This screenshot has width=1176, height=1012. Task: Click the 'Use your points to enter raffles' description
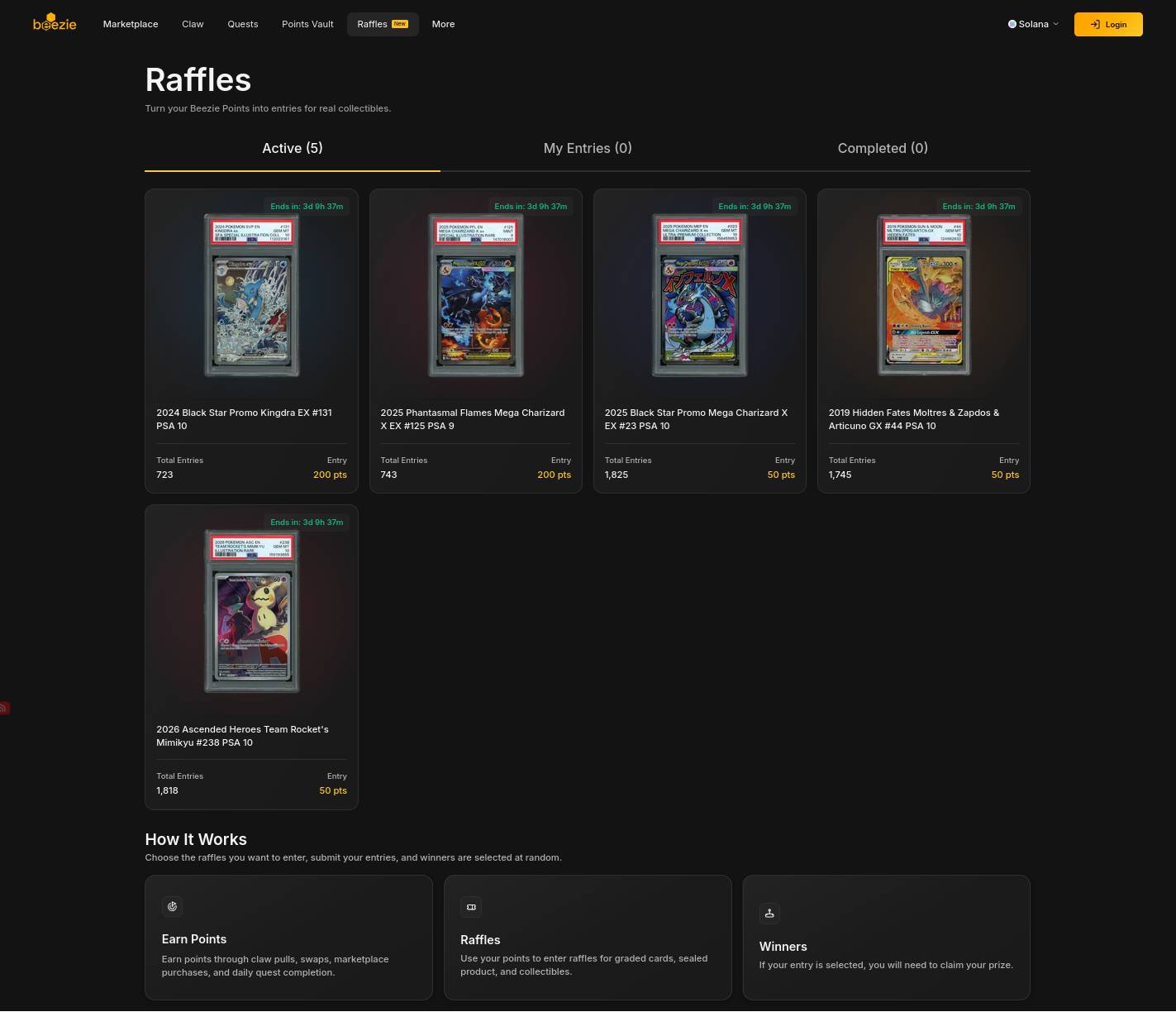coord(584,965)
